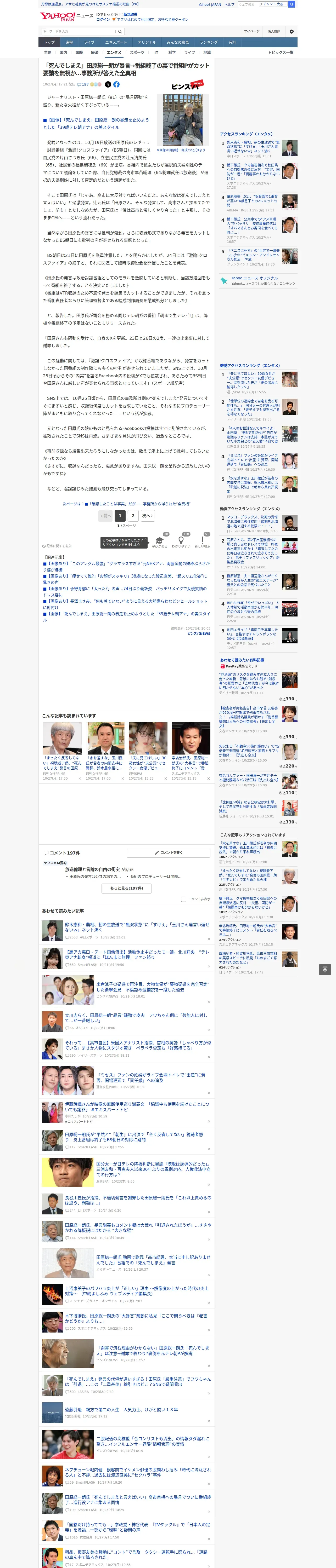Select the 国内 category
The height and width of the screenshot is (1568, 336).
(63, 52)
